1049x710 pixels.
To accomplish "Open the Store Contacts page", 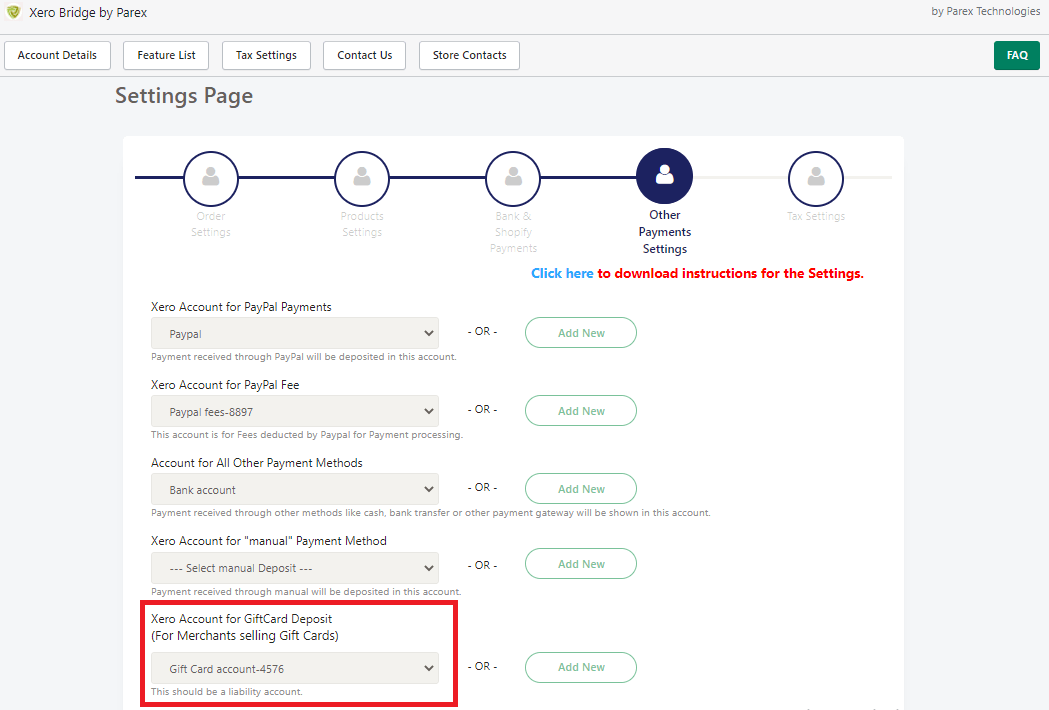I will tap(468, 55).
